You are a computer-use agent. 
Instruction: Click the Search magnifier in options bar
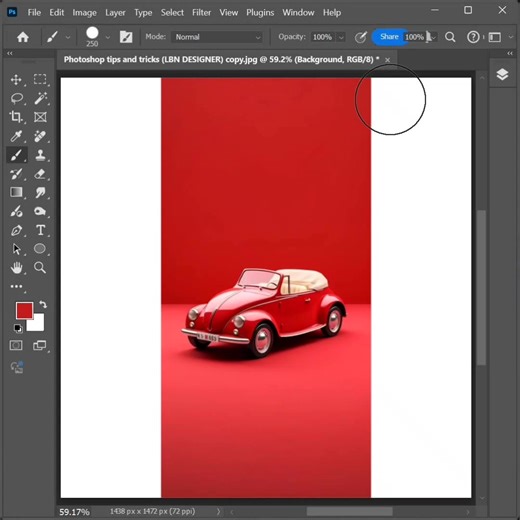[450, 37]
